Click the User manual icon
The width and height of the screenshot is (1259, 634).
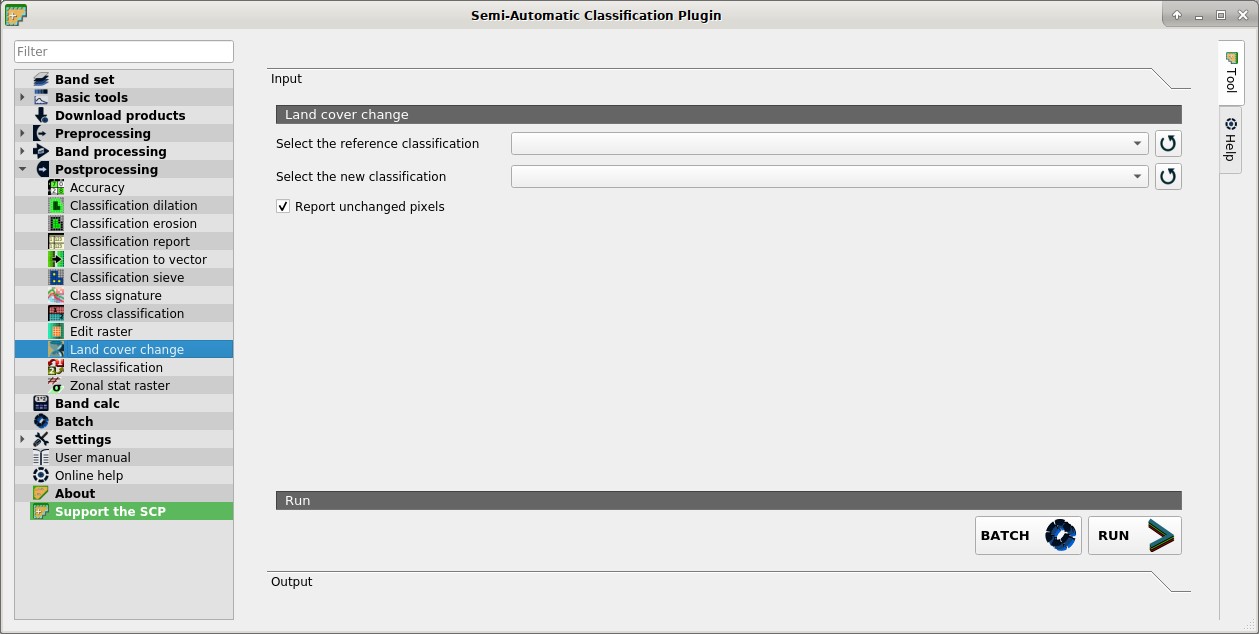click(x=41, y=457)
